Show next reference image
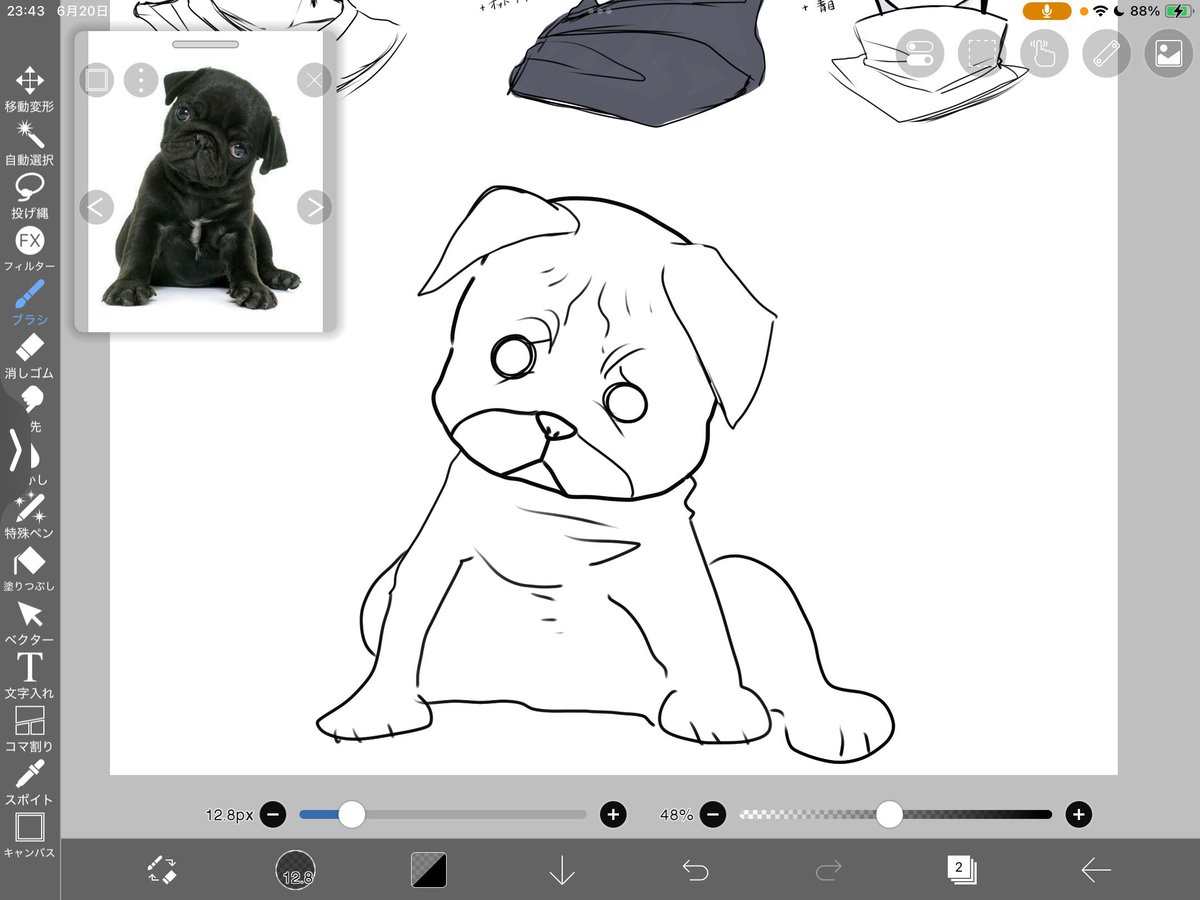The height and width of the screenshot is (900, 1200). click(x=314, y=207)
